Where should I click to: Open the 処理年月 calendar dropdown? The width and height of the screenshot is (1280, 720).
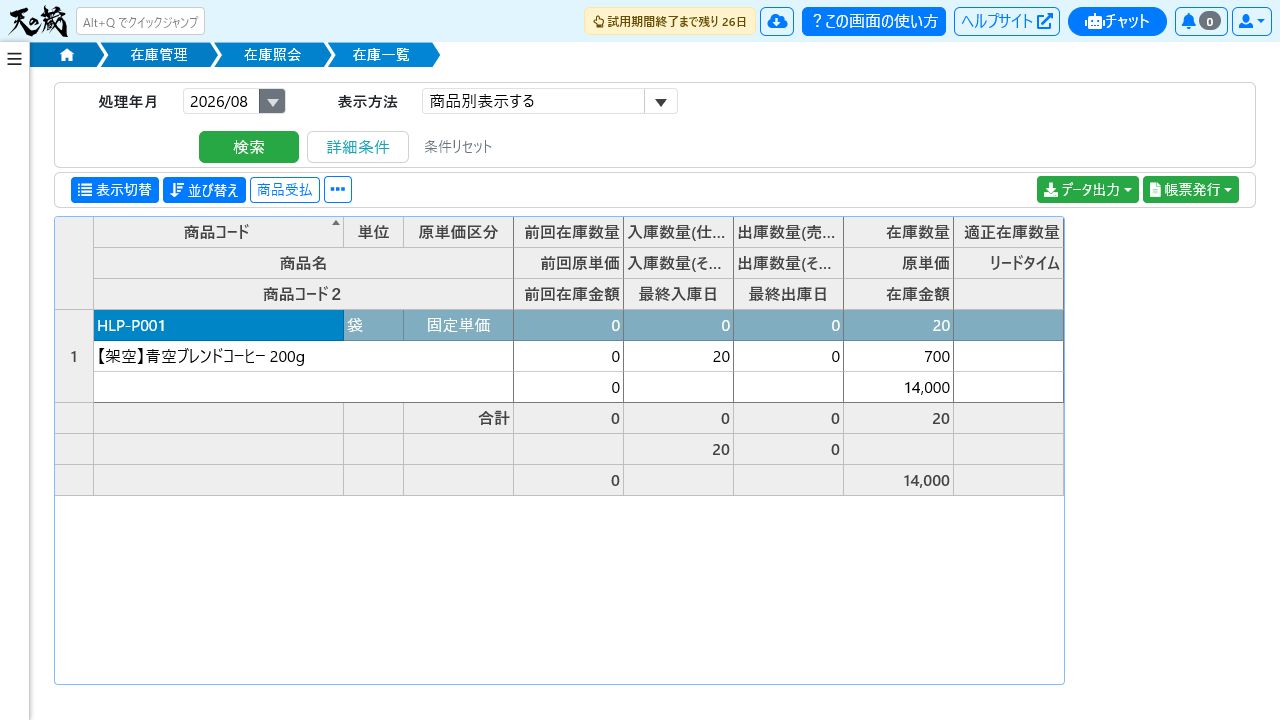pyautogui.click(x=272, y=101)
